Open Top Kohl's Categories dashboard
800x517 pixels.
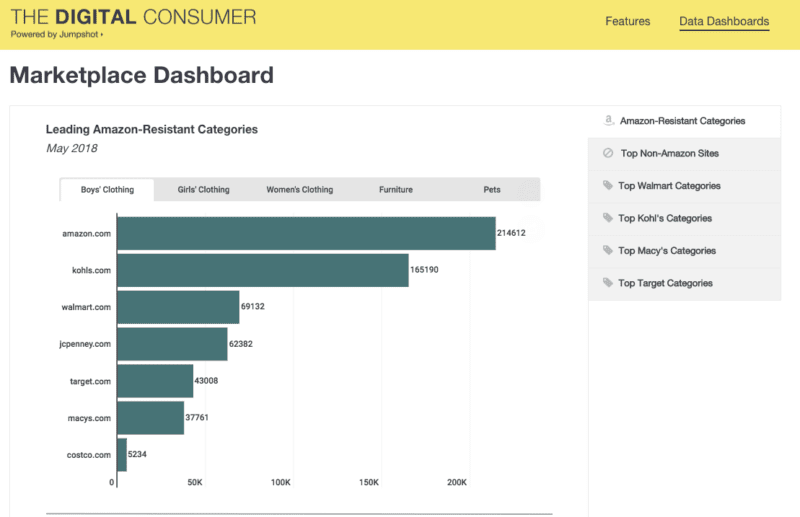pyautogui.click(x=684, y=218)
